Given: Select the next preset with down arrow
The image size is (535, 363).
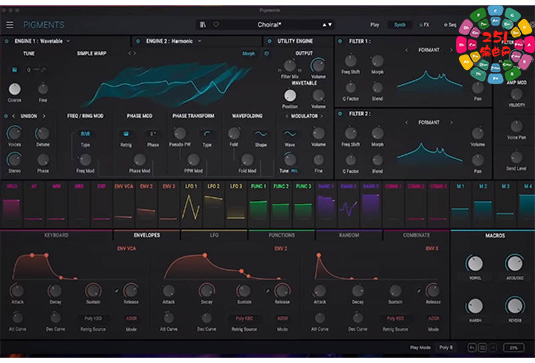Looking at the screenshot, I should pyautogui.click(x=330, y=25).
